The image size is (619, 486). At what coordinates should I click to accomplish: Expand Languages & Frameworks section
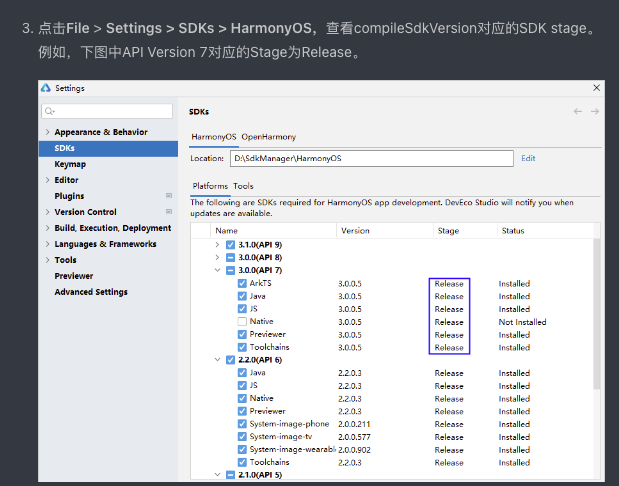tap(47, 244)
